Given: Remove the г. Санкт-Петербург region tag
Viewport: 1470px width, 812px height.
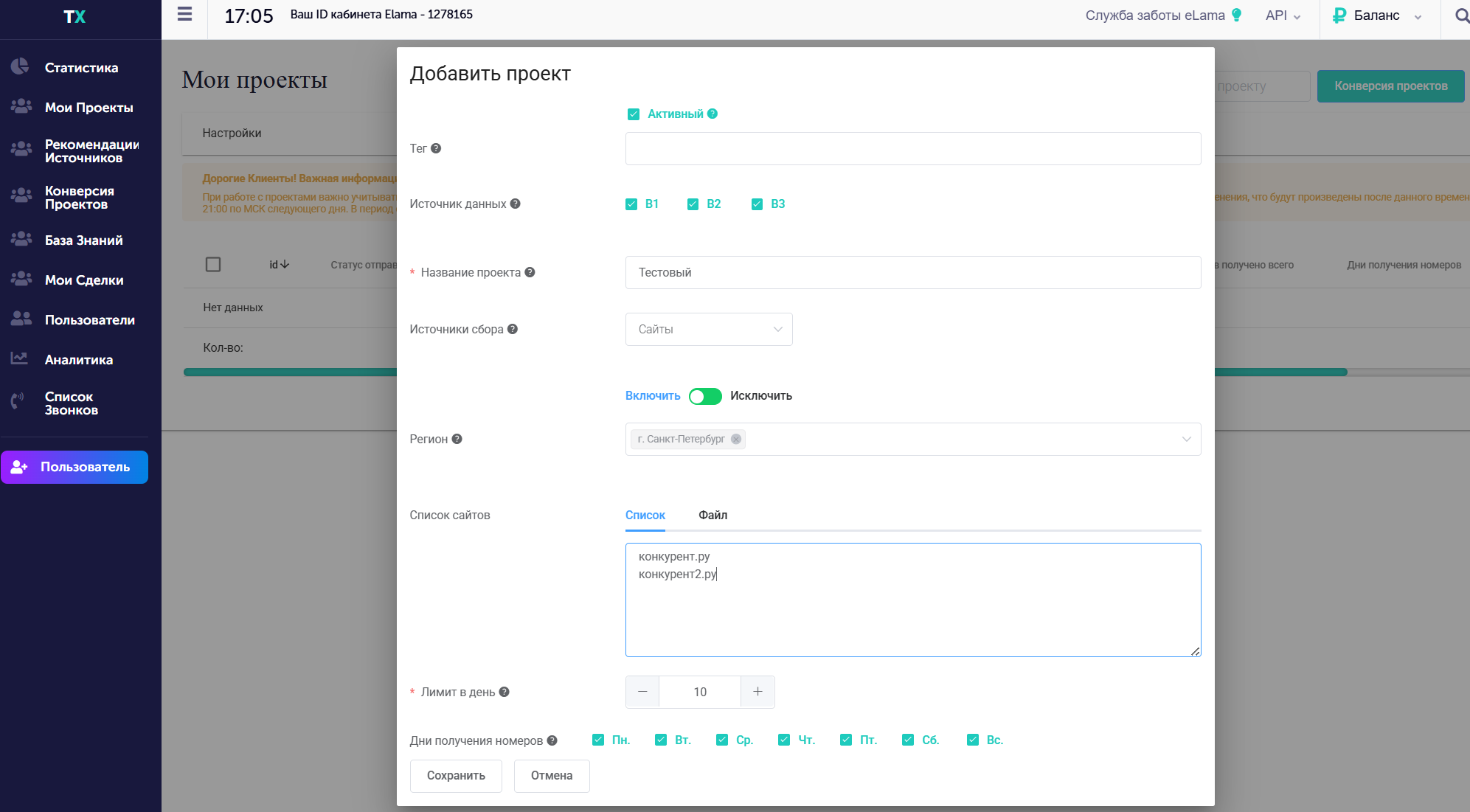Looking at the screenshot, I should [736, 439].
